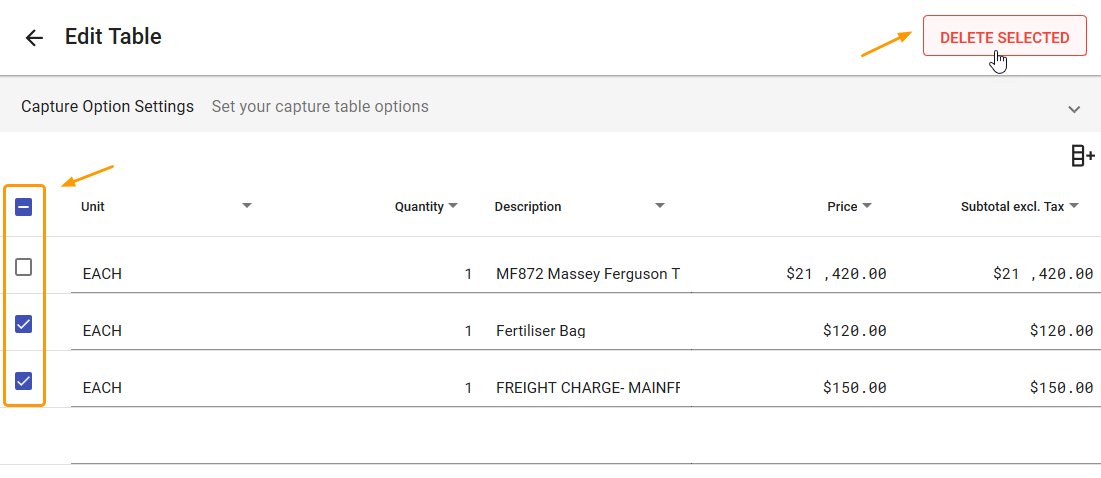Open the Quantity column dropdown arrow
1101x478 pixels.
tap(453, 206)
